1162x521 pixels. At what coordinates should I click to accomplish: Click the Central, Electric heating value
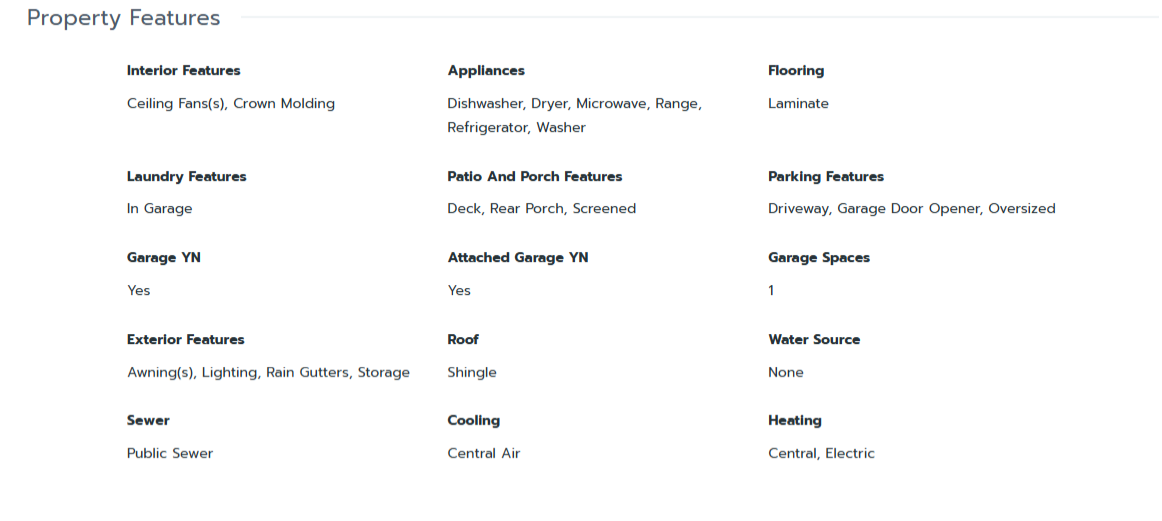coord(821,454)
